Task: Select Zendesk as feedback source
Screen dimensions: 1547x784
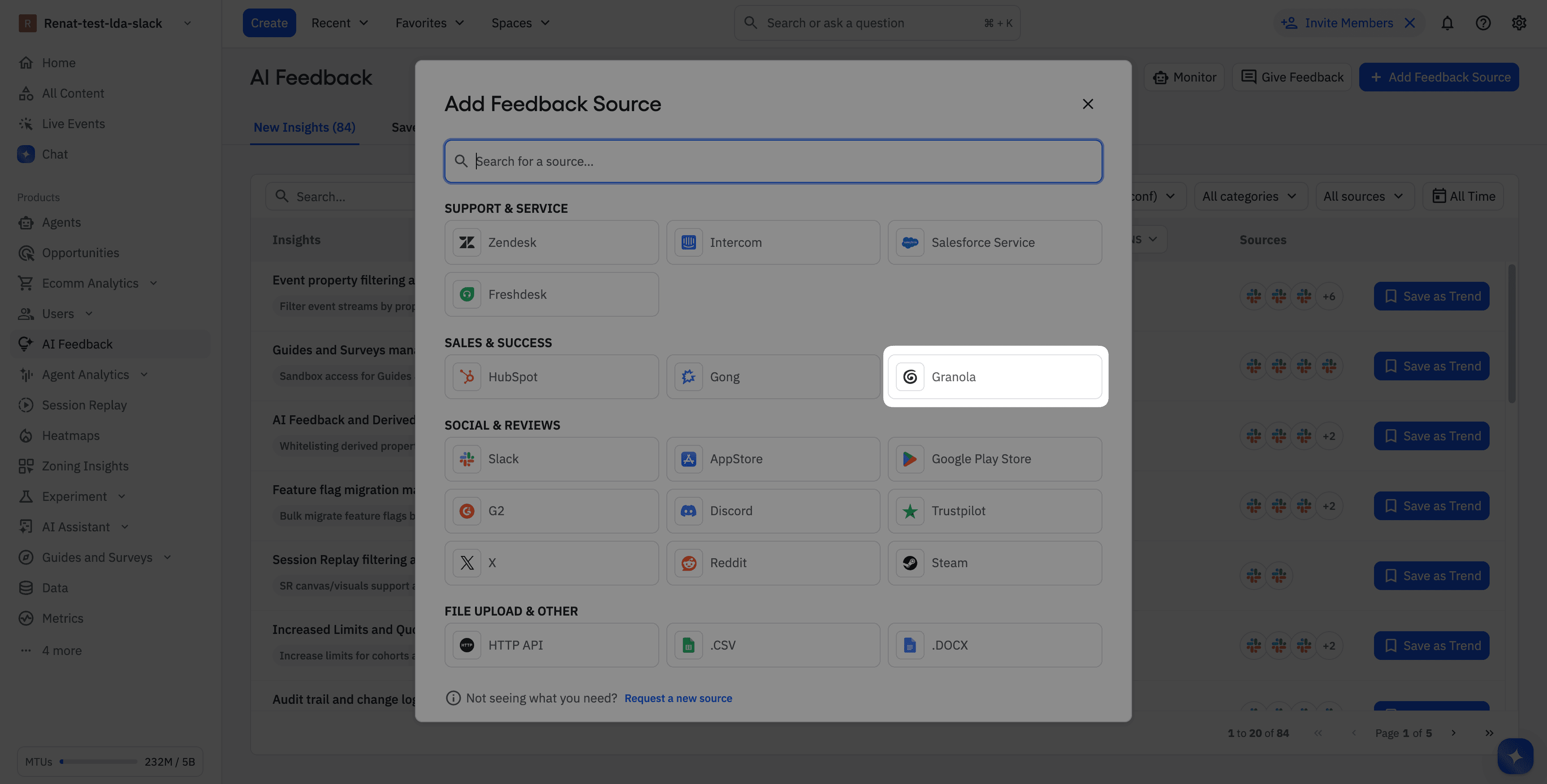Action: 551,242
